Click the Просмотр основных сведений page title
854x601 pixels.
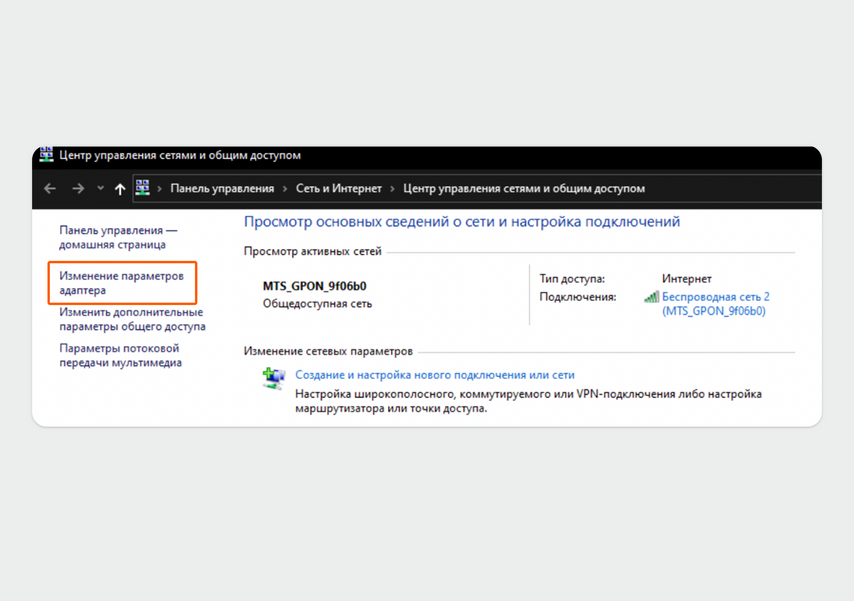(x=462, y=222)
